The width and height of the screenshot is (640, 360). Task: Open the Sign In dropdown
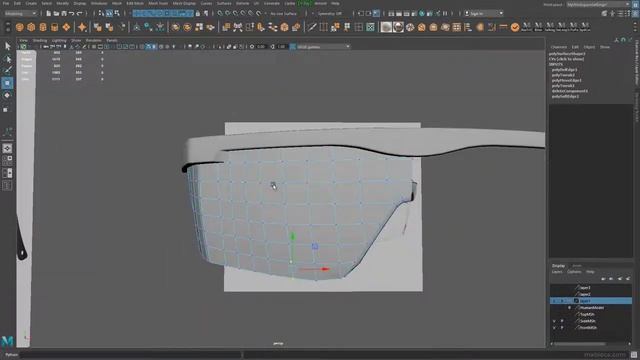tap(483, 13)
